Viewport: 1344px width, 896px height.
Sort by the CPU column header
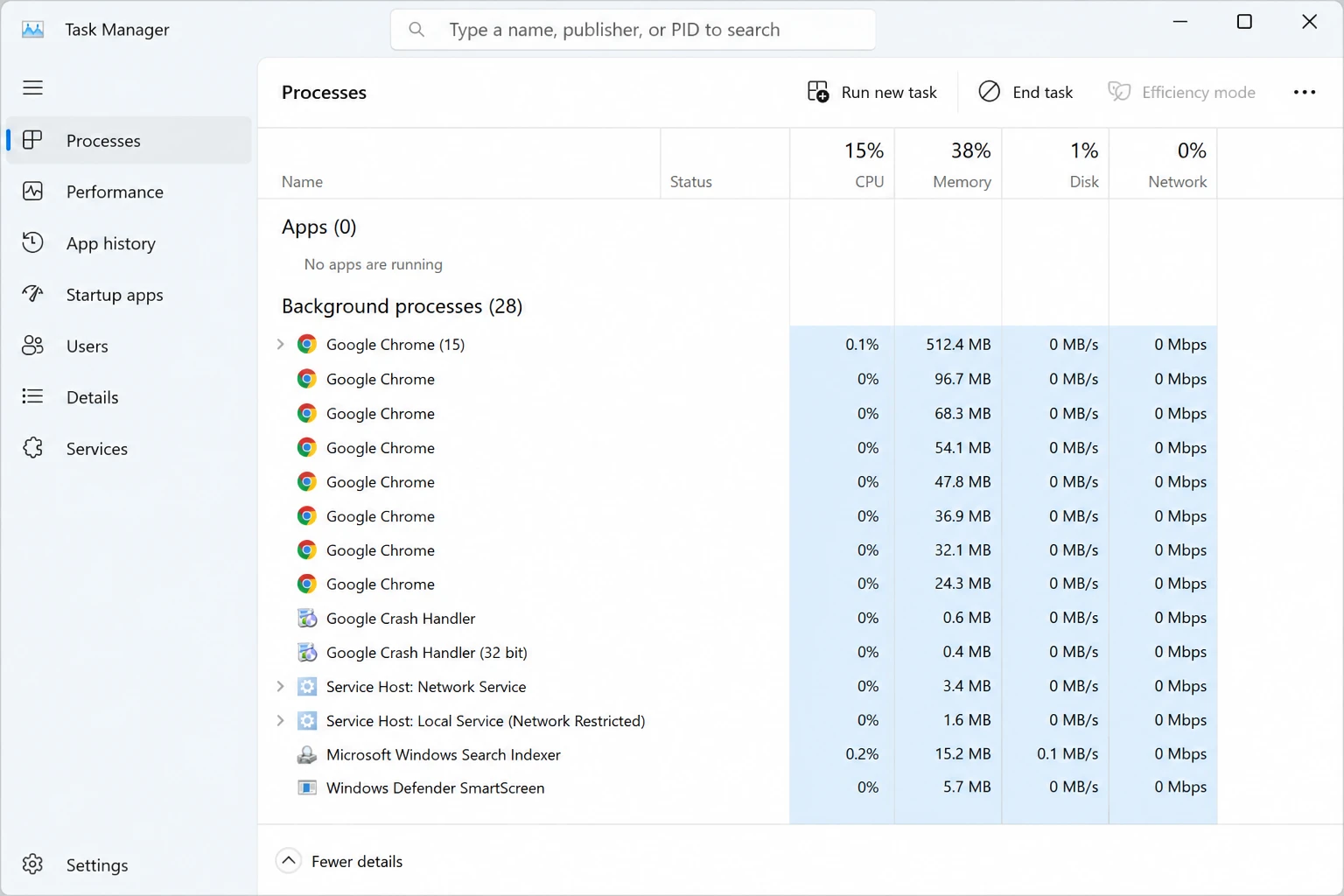pyautogui.click(x=842, y=164)
